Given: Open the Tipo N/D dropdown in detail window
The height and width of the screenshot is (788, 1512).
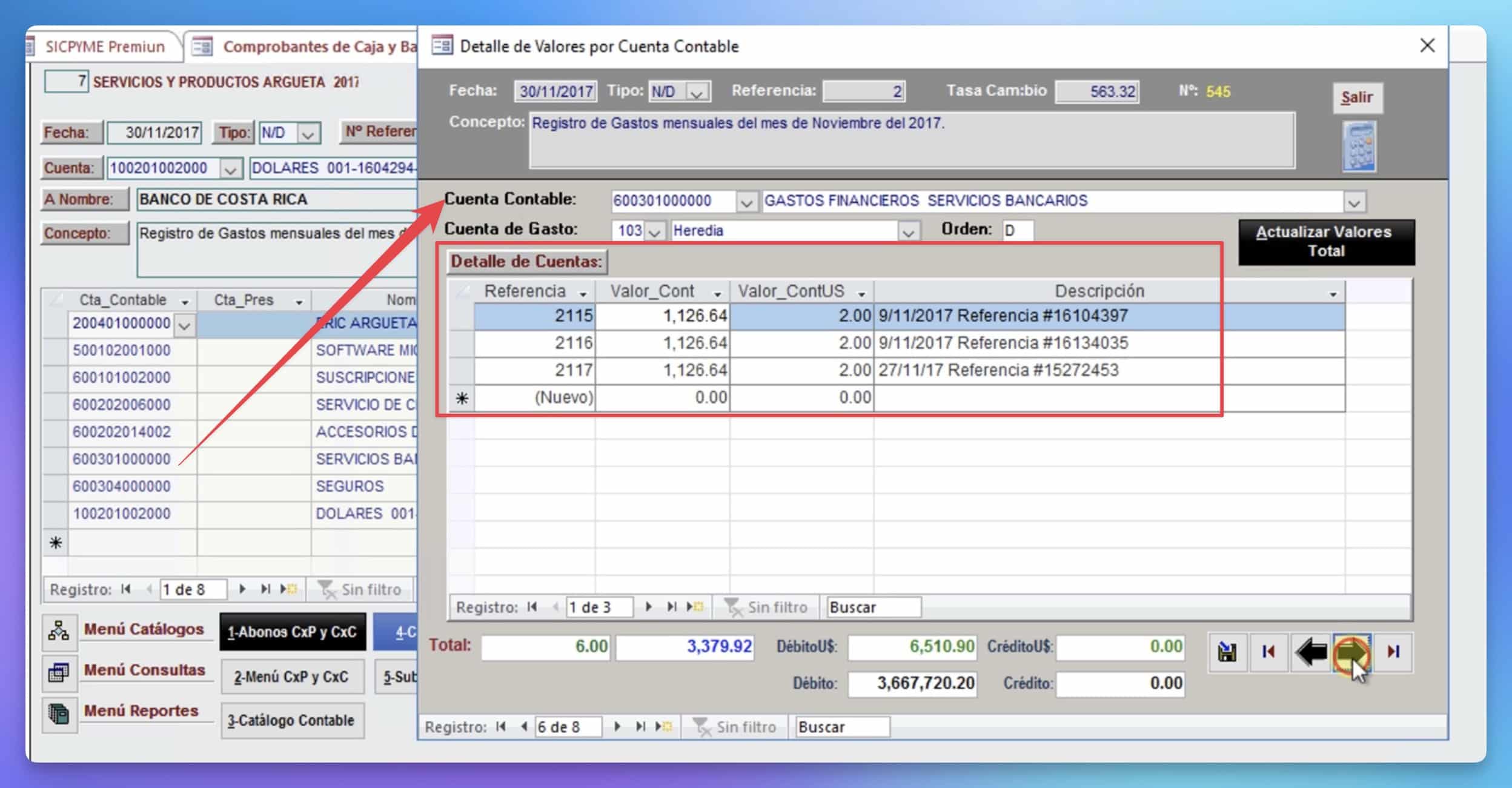Looking at the screenshot, I should point(697,93).
